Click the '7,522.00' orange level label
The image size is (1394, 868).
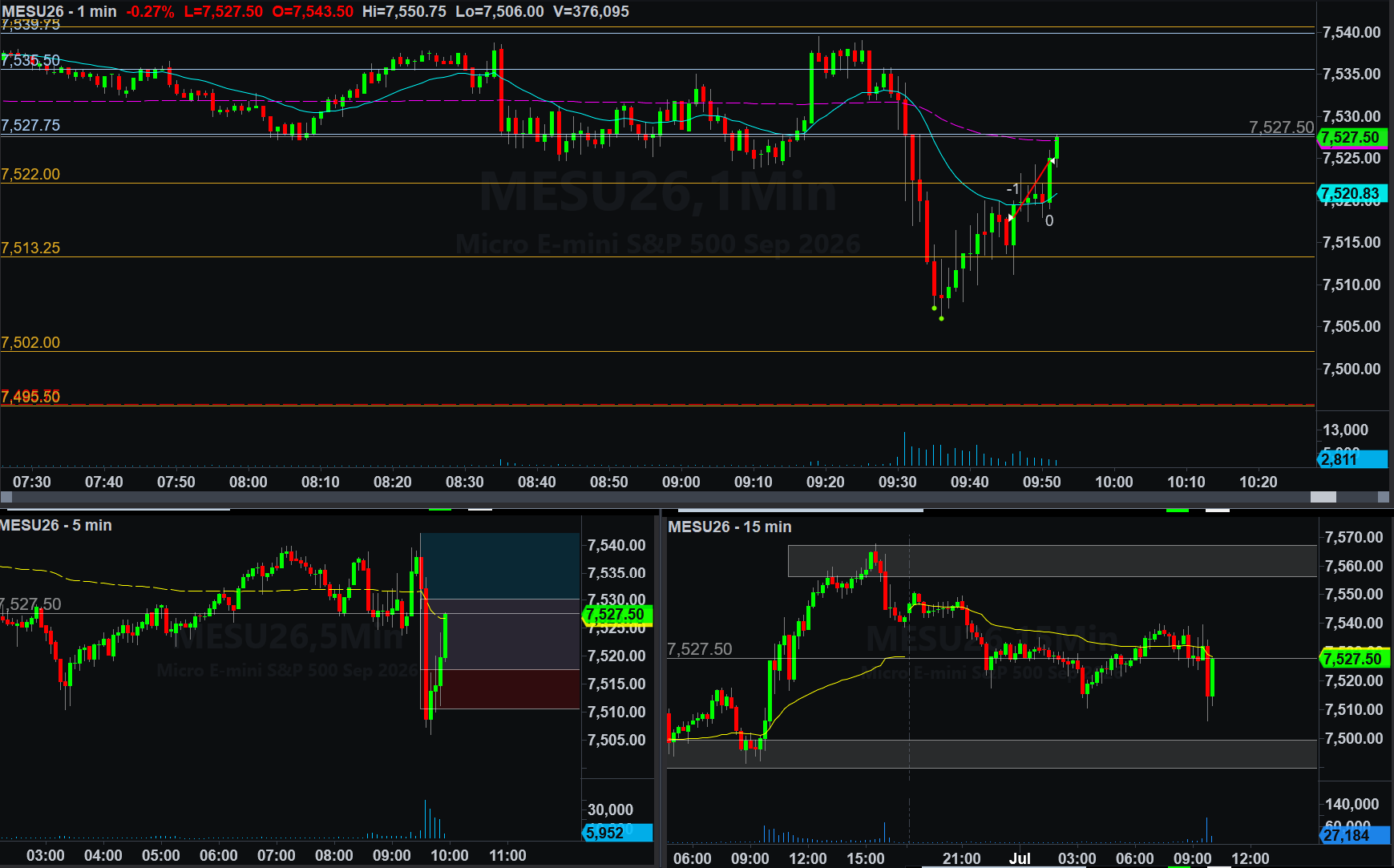click(30, 174)
